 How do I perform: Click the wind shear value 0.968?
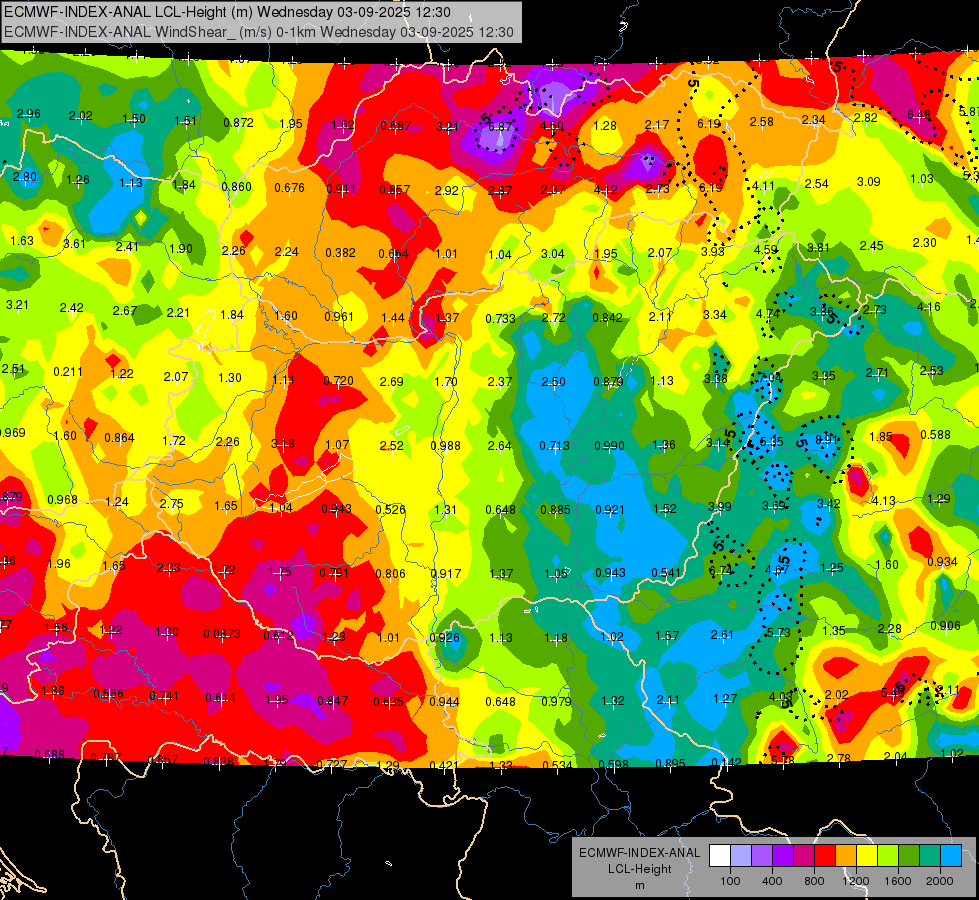62,500
